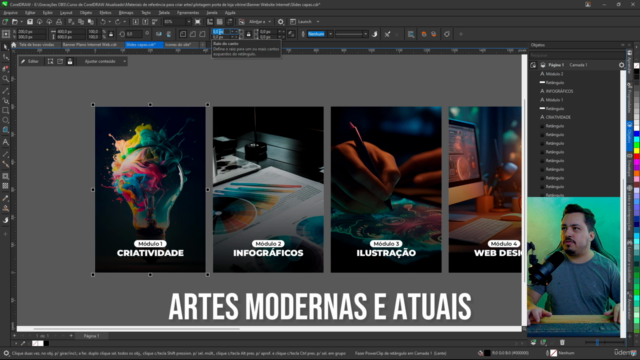Image resolution: width=640 pixels, height=360 pixels.
Task: Select the Text tool
Action: point(5,142)
